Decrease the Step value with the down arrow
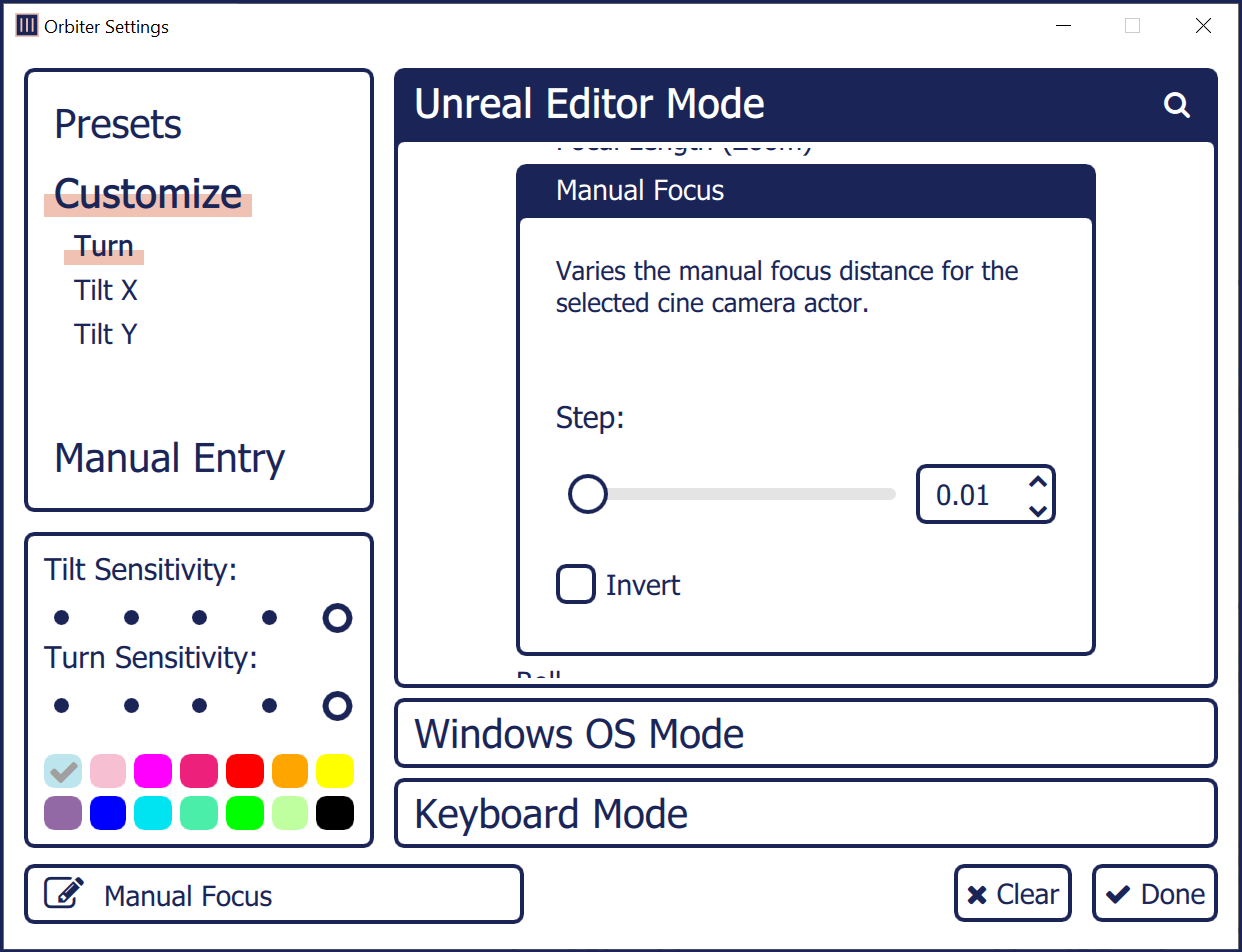The width and height of the screenshot is (1242, 952). pyautogui.click(x=1038, y=510)
